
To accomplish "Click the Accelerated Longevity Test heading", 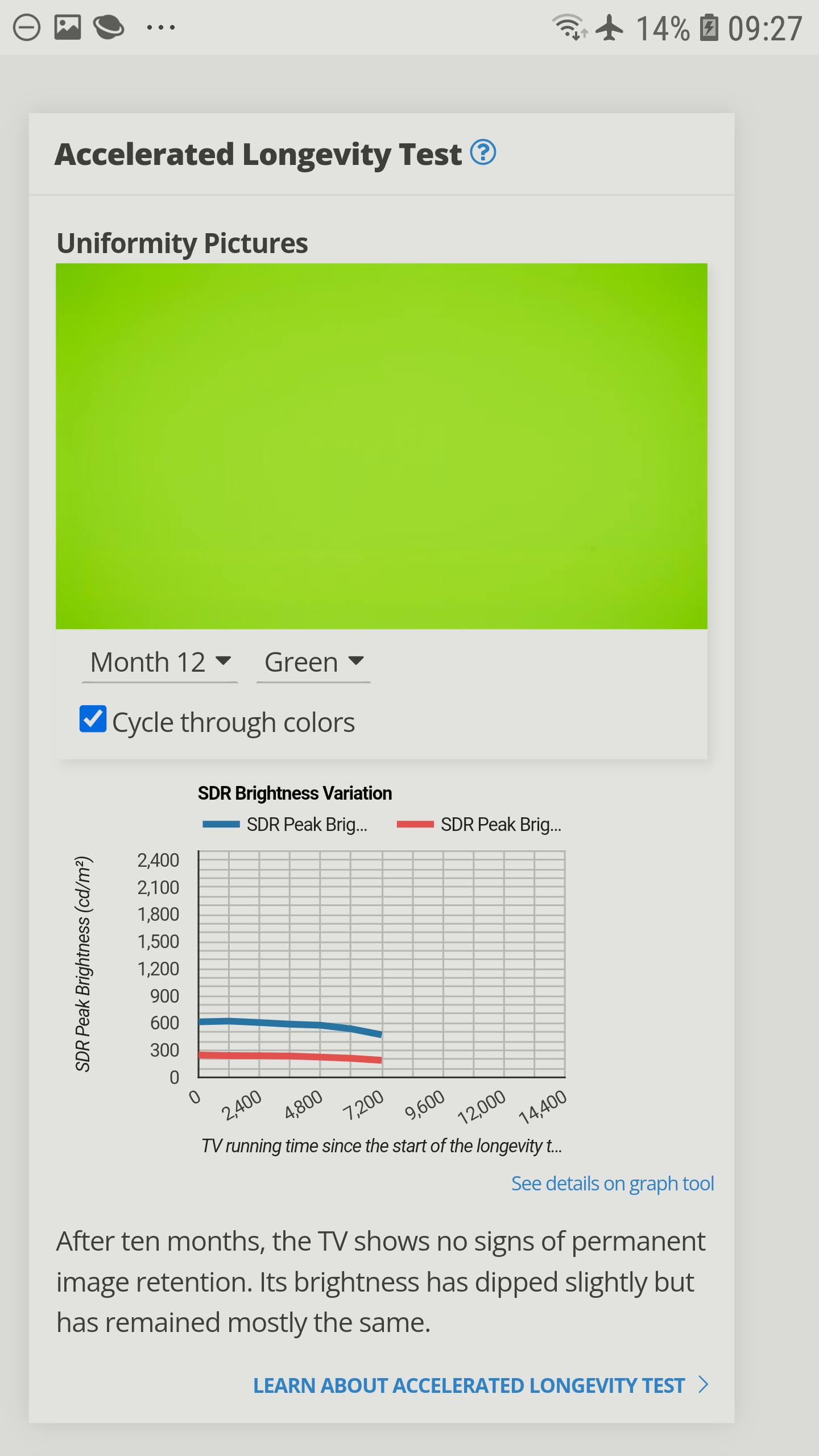I will (x=258, y=154).
